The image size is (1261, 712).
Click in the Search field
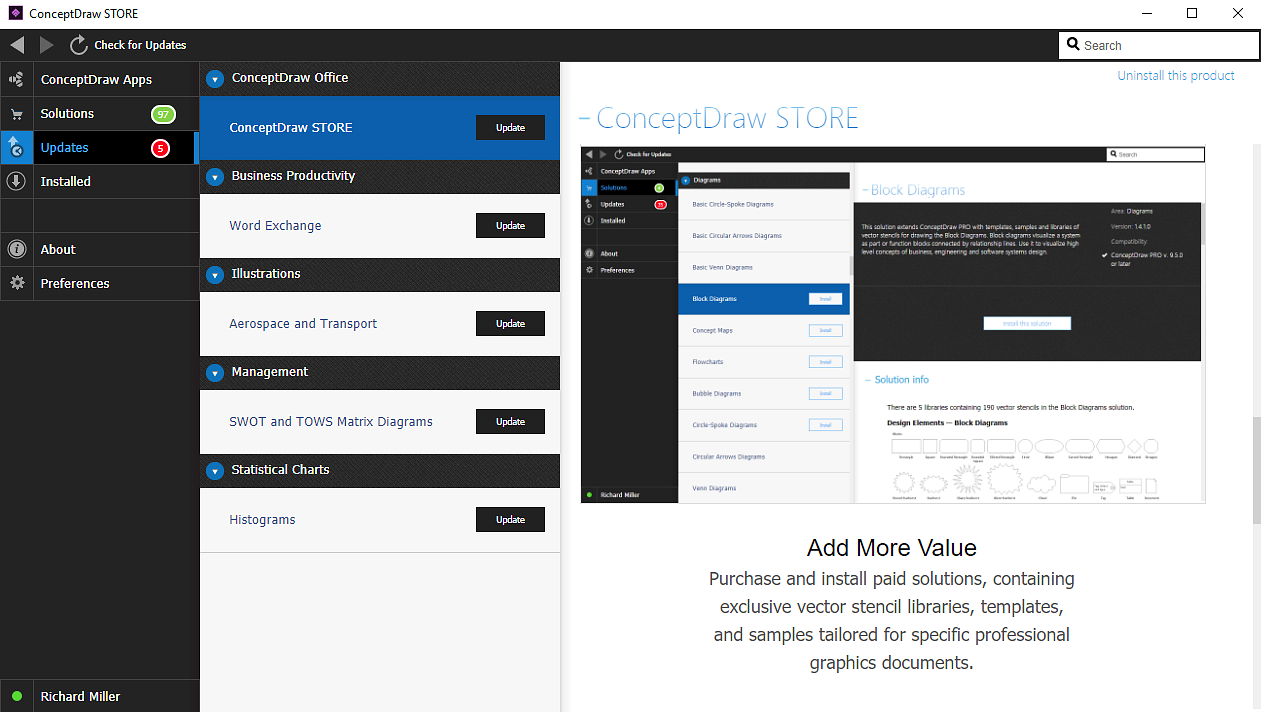(x=1159, y=45)
